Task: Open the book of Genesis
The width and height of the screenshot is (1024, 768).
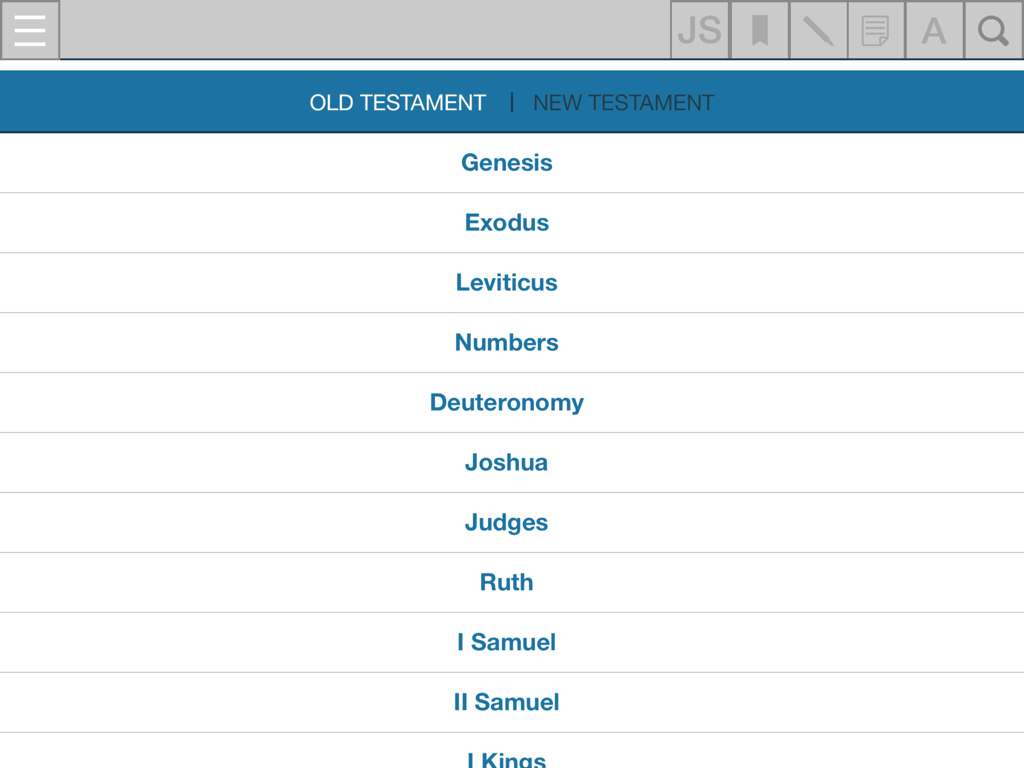Action: point(507,162)
